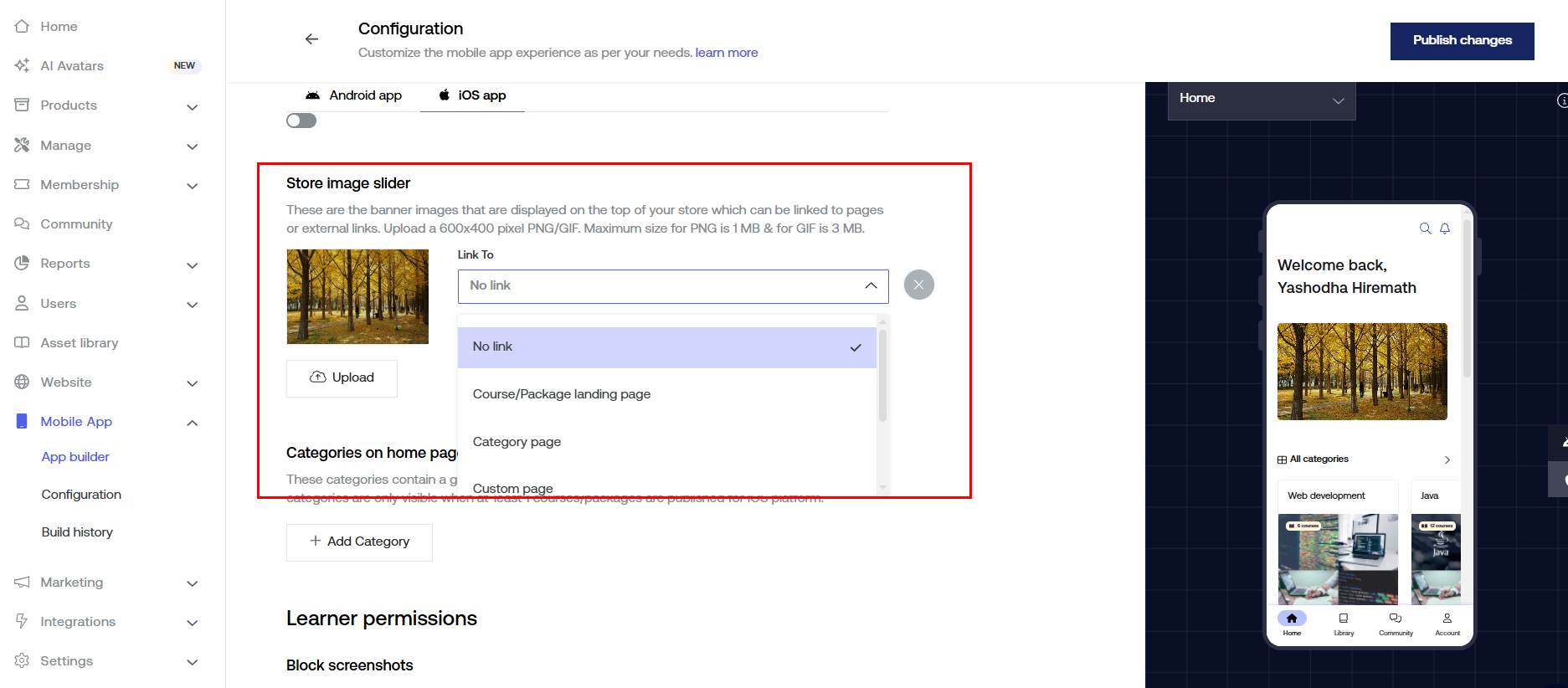The height and width of the screenshot is (688, 1568).
Task: Open Community icon in phone preview
Action: coord(1396,623)
